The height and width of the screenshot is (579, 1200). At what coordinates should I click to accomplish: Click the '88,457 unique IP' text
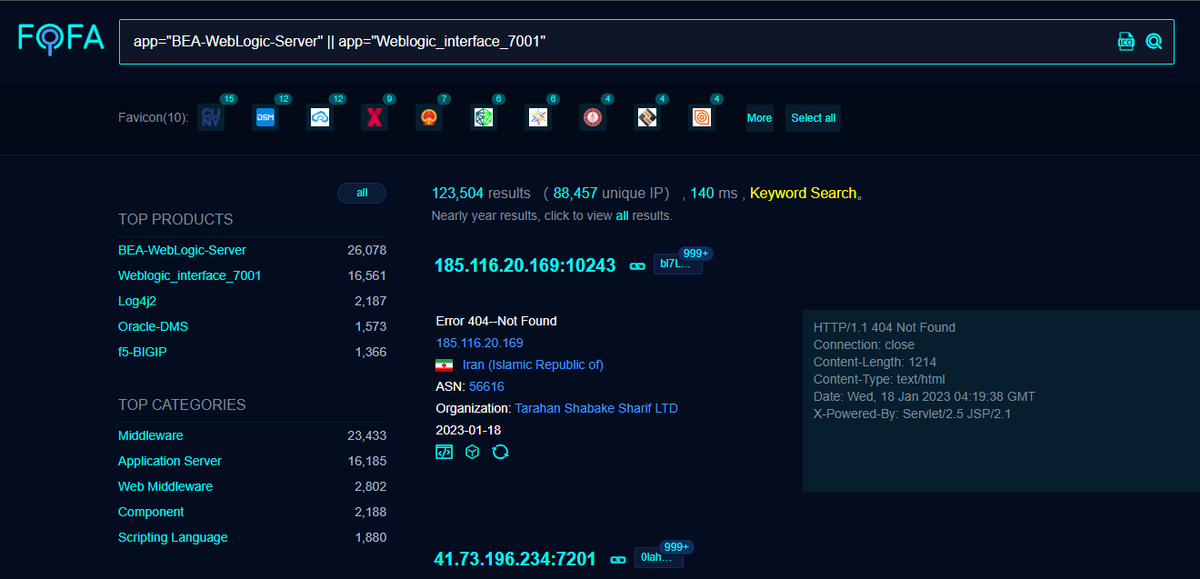(610, 193)
